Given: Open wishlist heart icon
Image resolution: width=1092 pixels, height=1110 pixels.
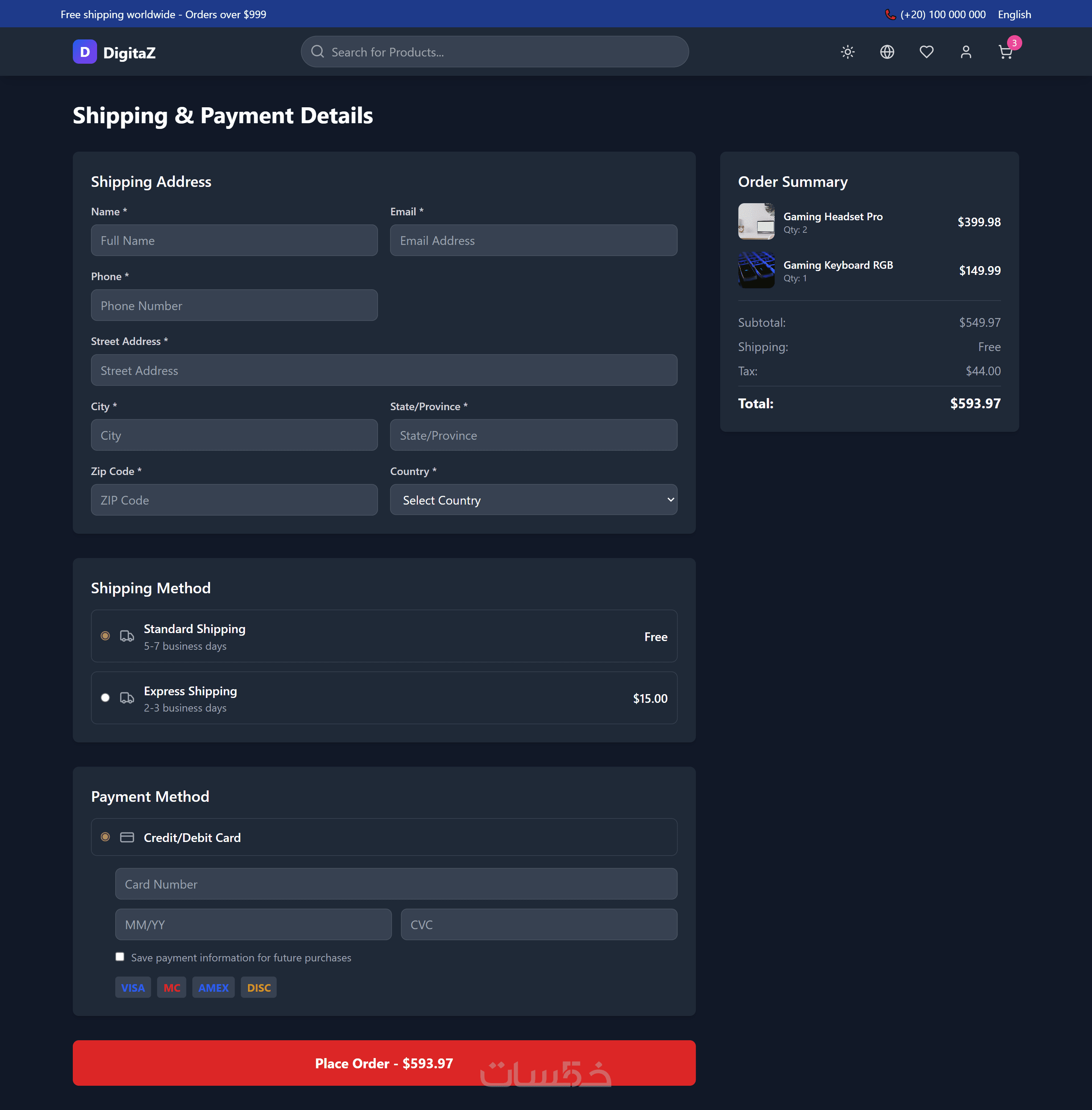Looking at the screenshot, I should coord(926,52).
